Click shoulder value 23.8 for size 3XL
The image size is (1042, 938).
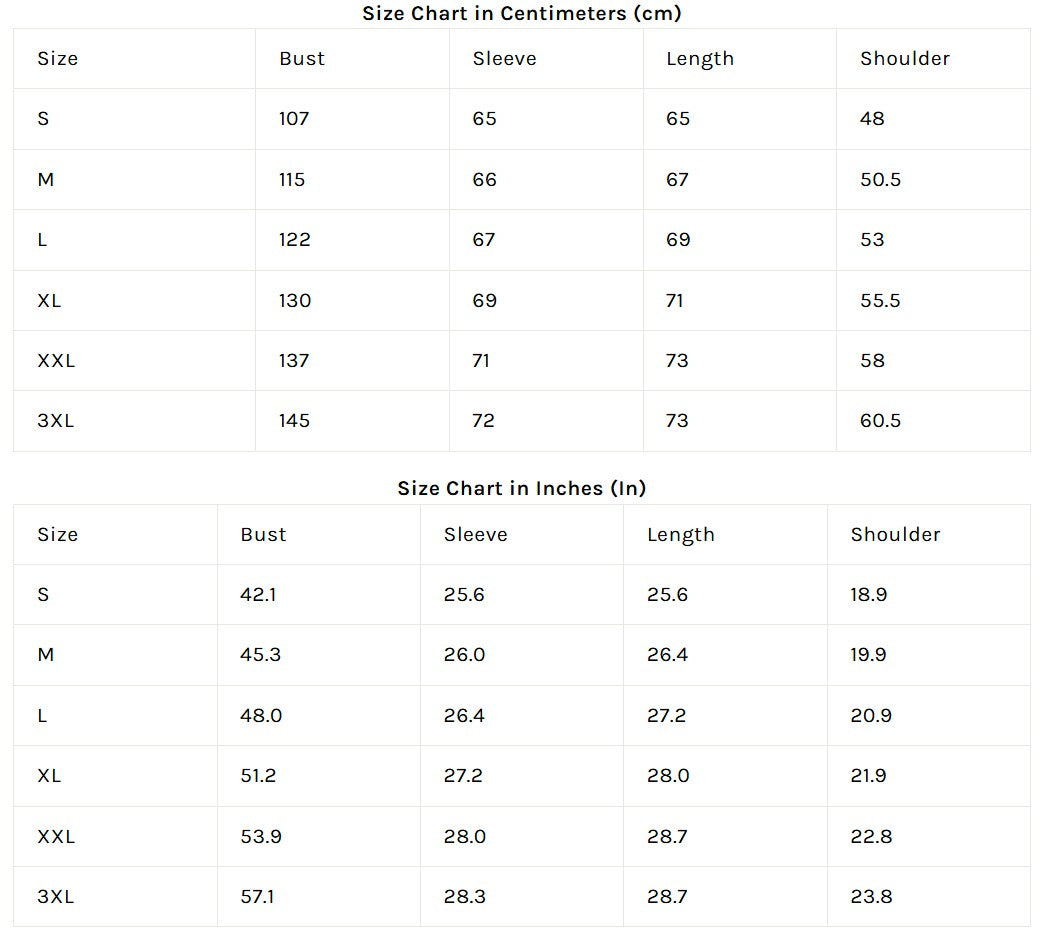click(871, 897)
